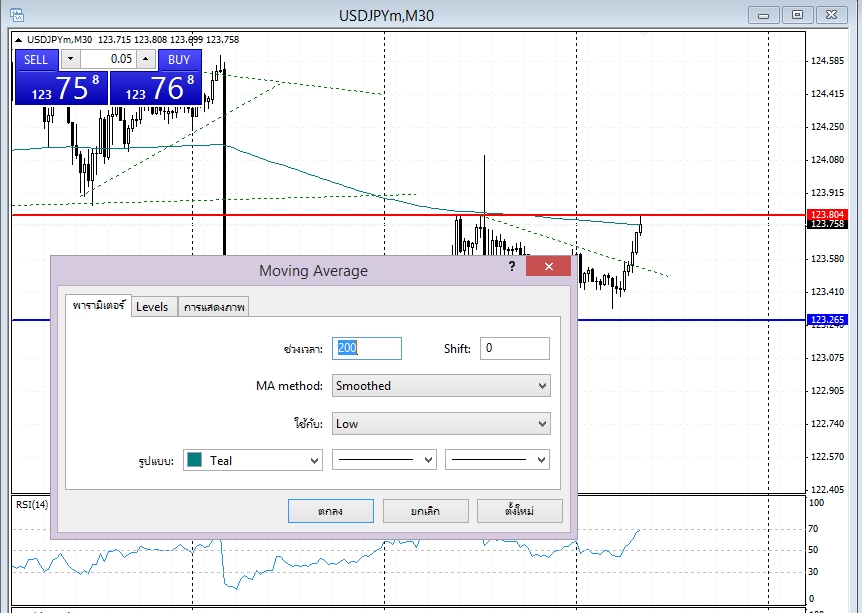Minimize the USDJPYm,M30 chart window

pyautogui.click(x=764, y=15)
